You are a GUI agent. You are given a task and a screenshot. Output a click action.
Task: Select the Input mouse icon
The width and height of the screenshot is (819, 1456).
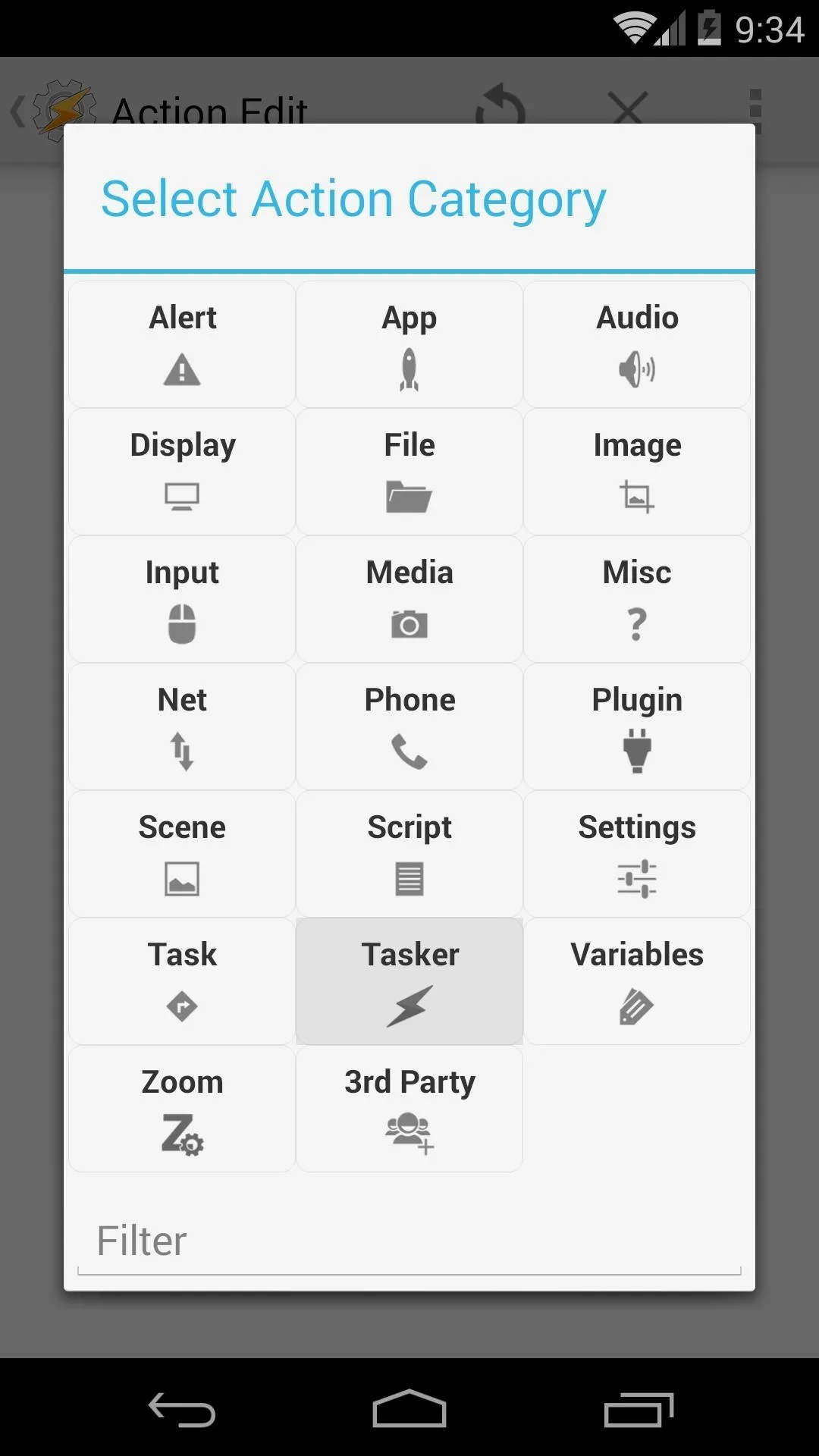182,624
